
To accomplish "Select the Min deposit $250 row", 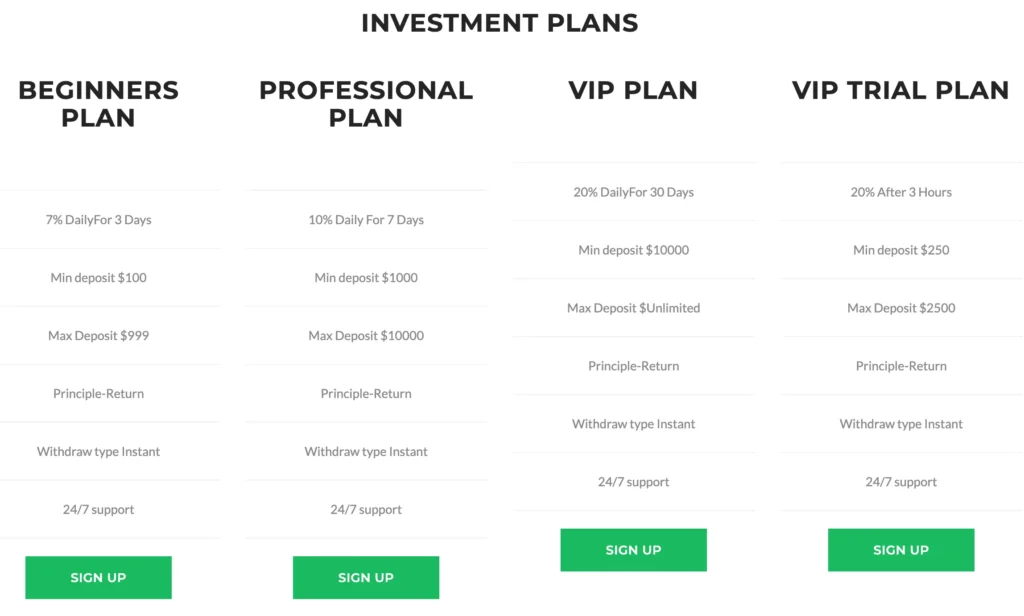I will (x=900, y=250).
